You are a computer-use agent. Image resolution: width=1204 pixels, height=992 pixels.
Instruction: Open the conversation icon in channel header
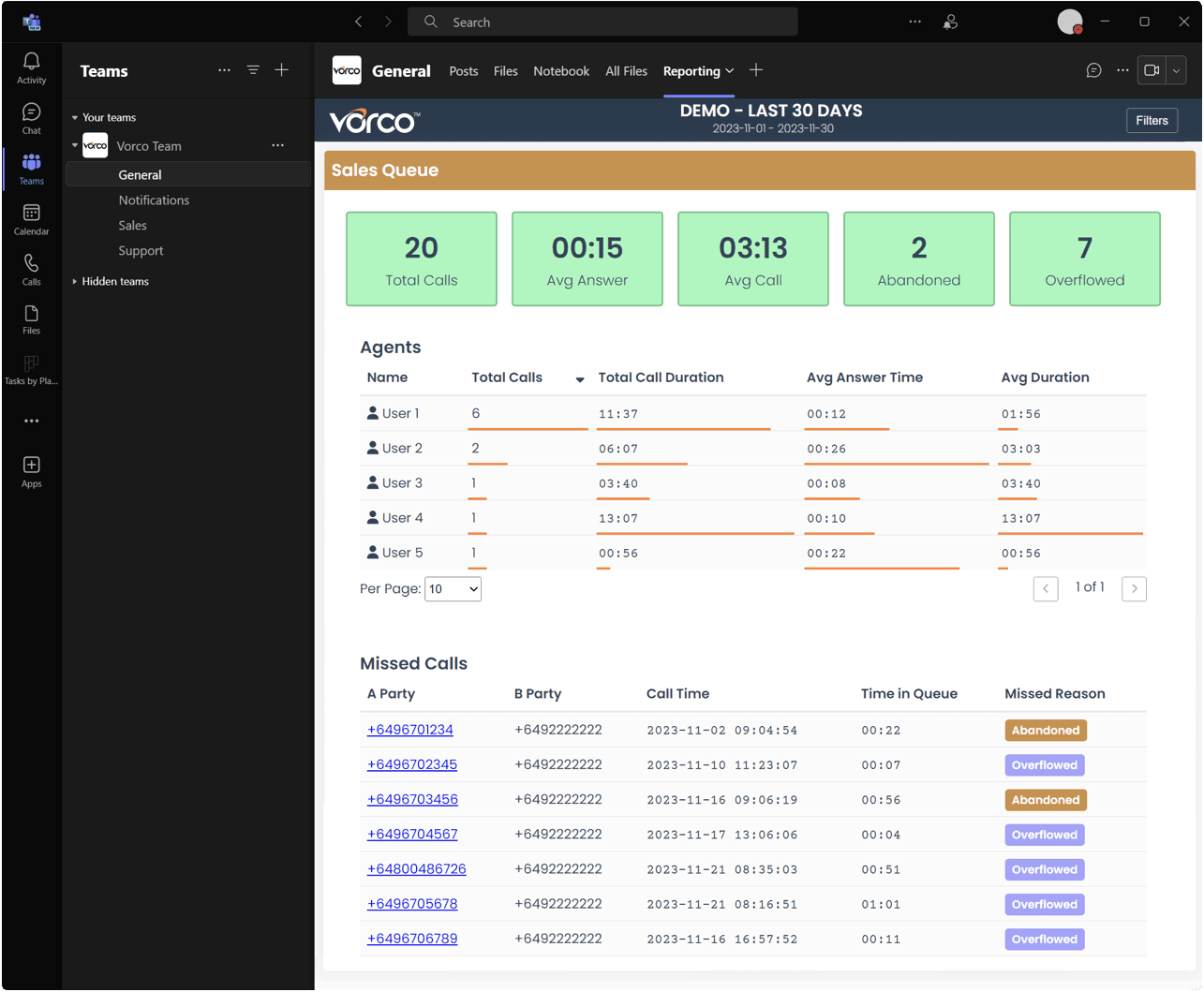[1093, 70]
